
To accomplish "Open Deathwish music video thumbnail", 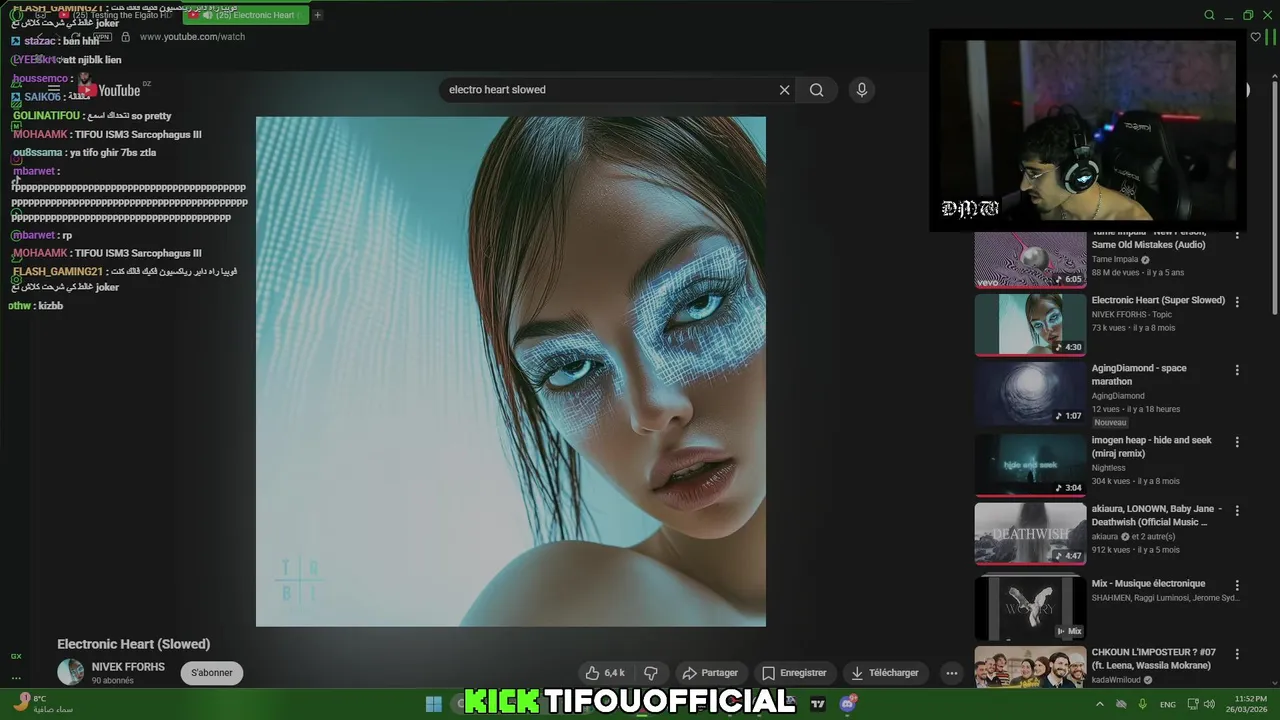I will coord(1030,534).
